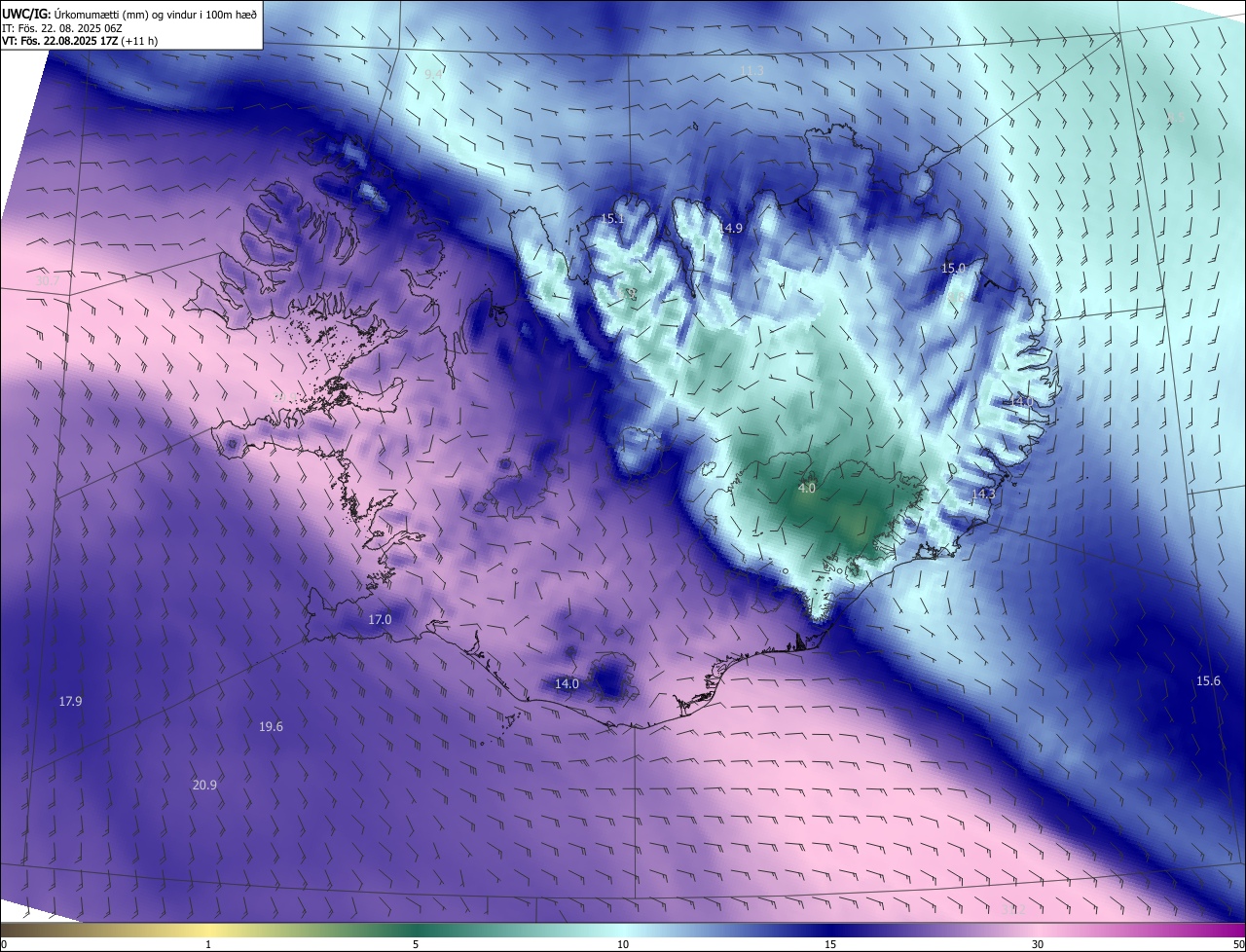Viewport: 1246px width, 952px height.
Task: Click the colour scale tick label 50
Action: click(1238, 944)
